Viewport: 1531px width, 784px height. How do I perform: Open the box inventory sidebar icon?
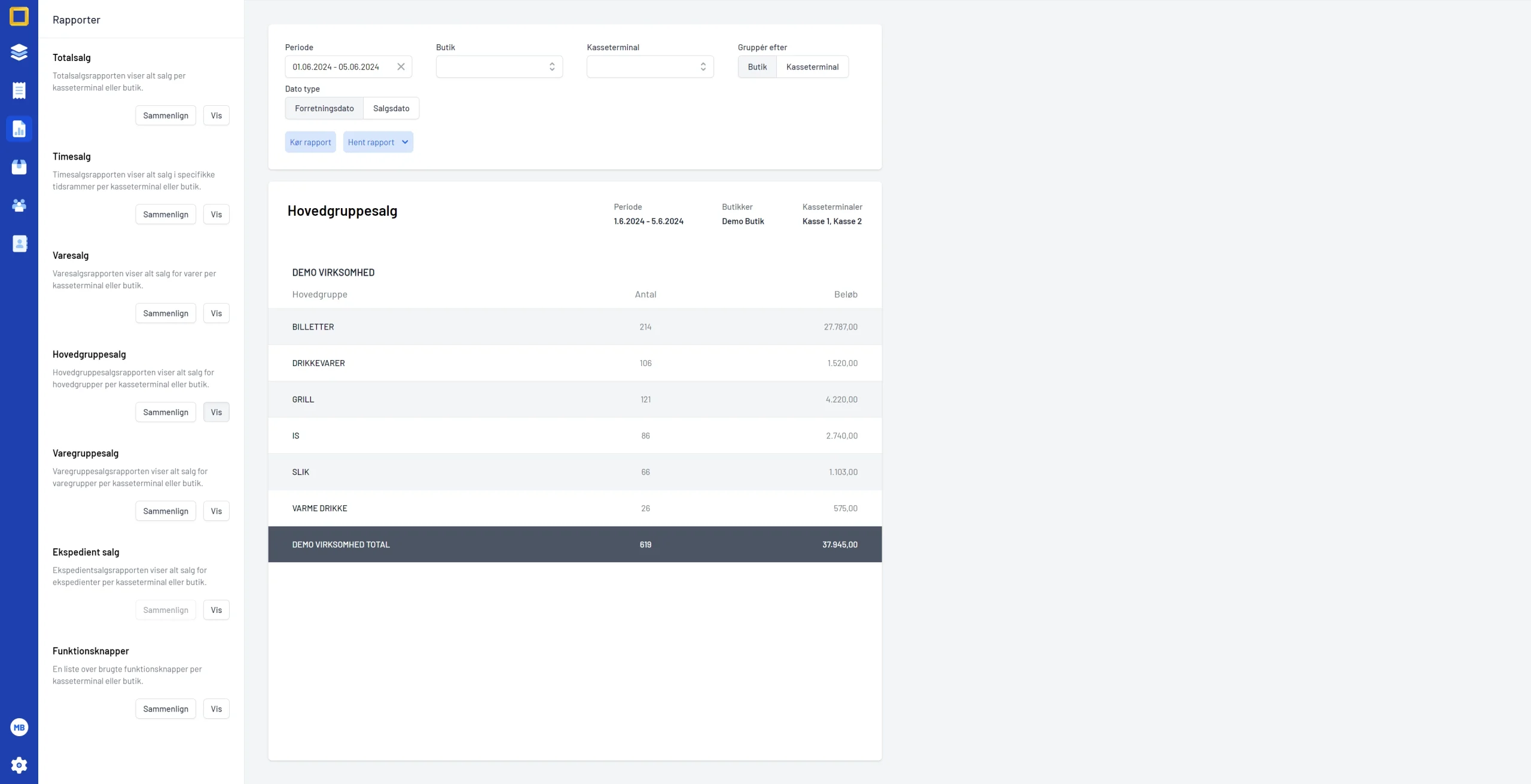tap(19, 167)
